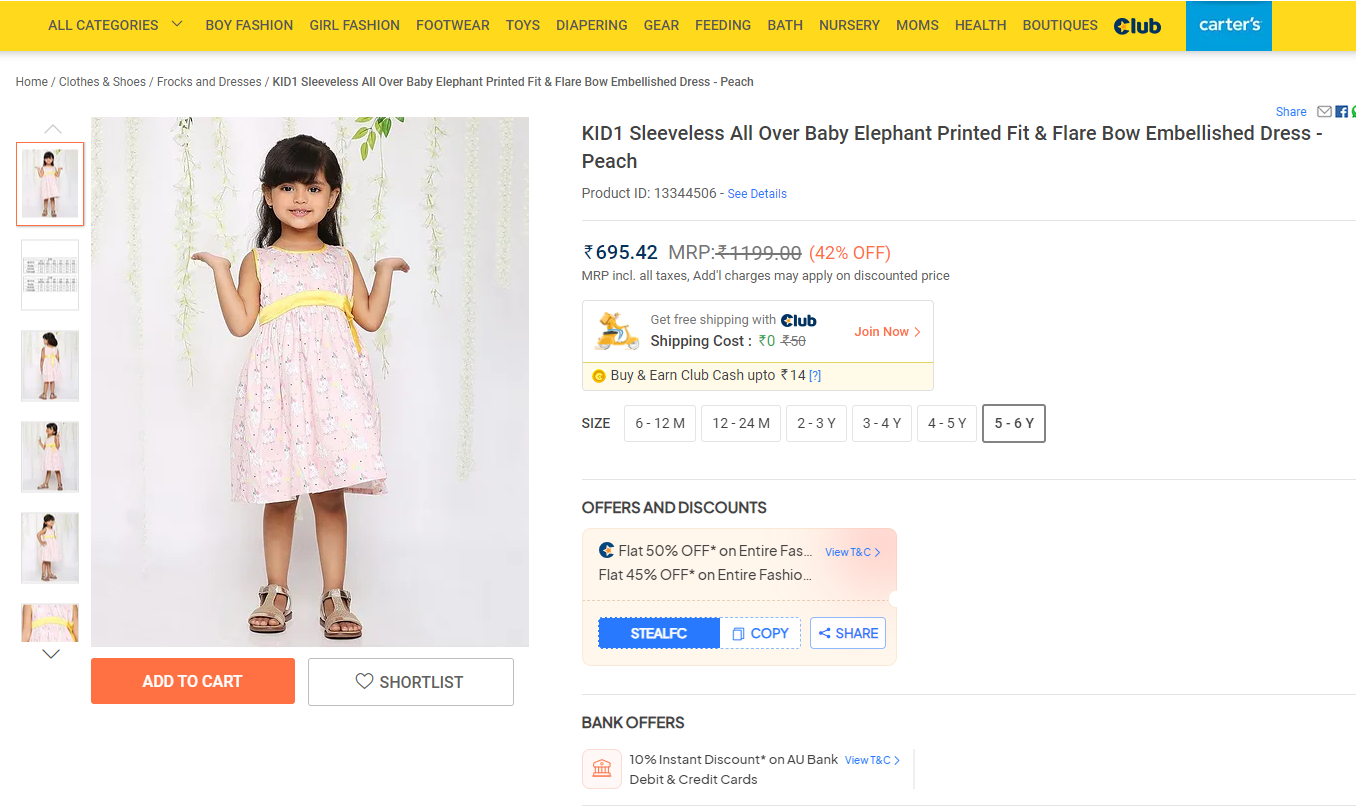
Task: Share product on Facebook icon
Action: click(x=1341, y=112)
